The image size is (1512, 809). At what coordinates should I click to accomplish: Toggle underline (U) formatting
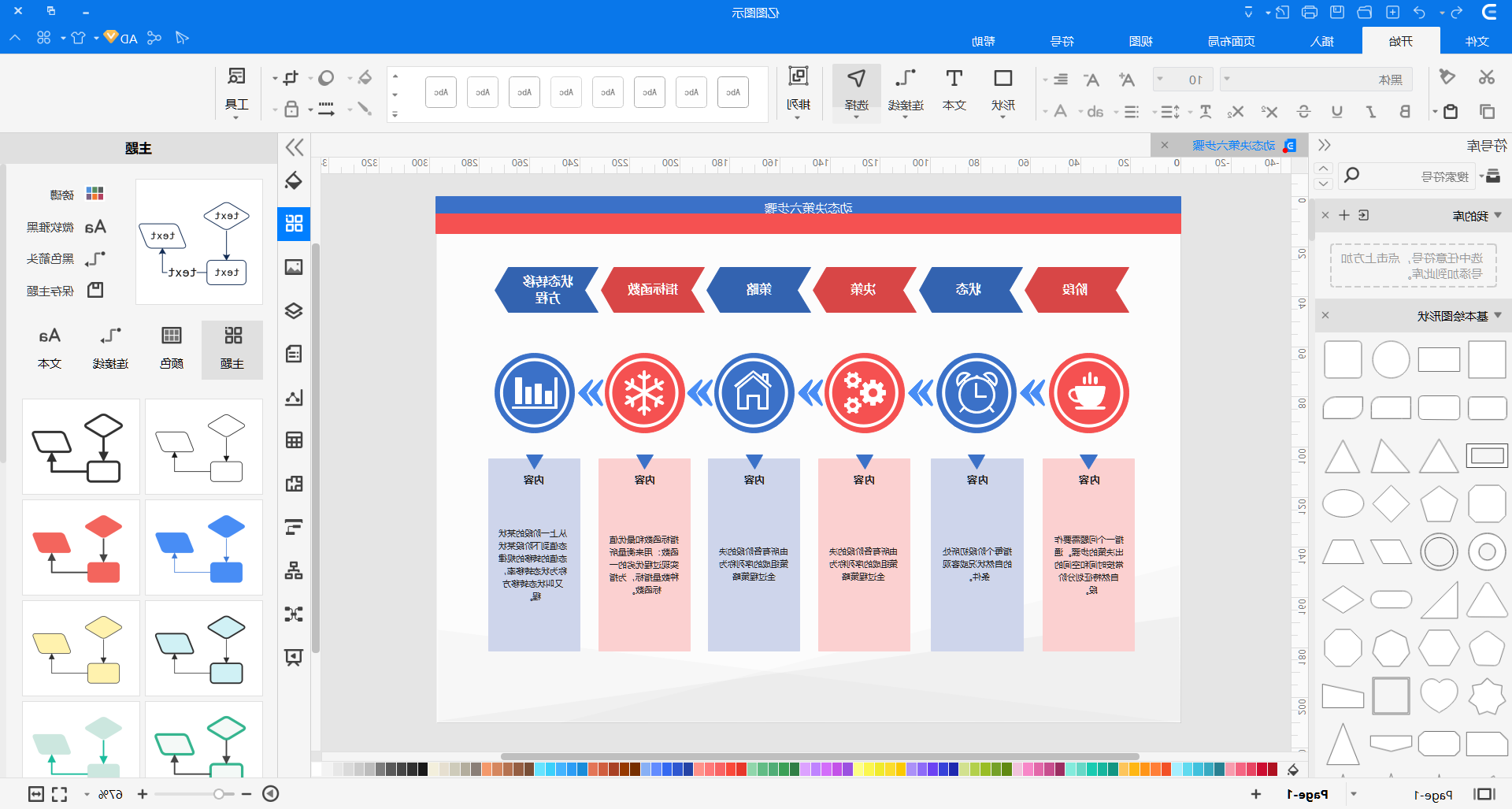pyautogui.click(x=1337, y=112)
